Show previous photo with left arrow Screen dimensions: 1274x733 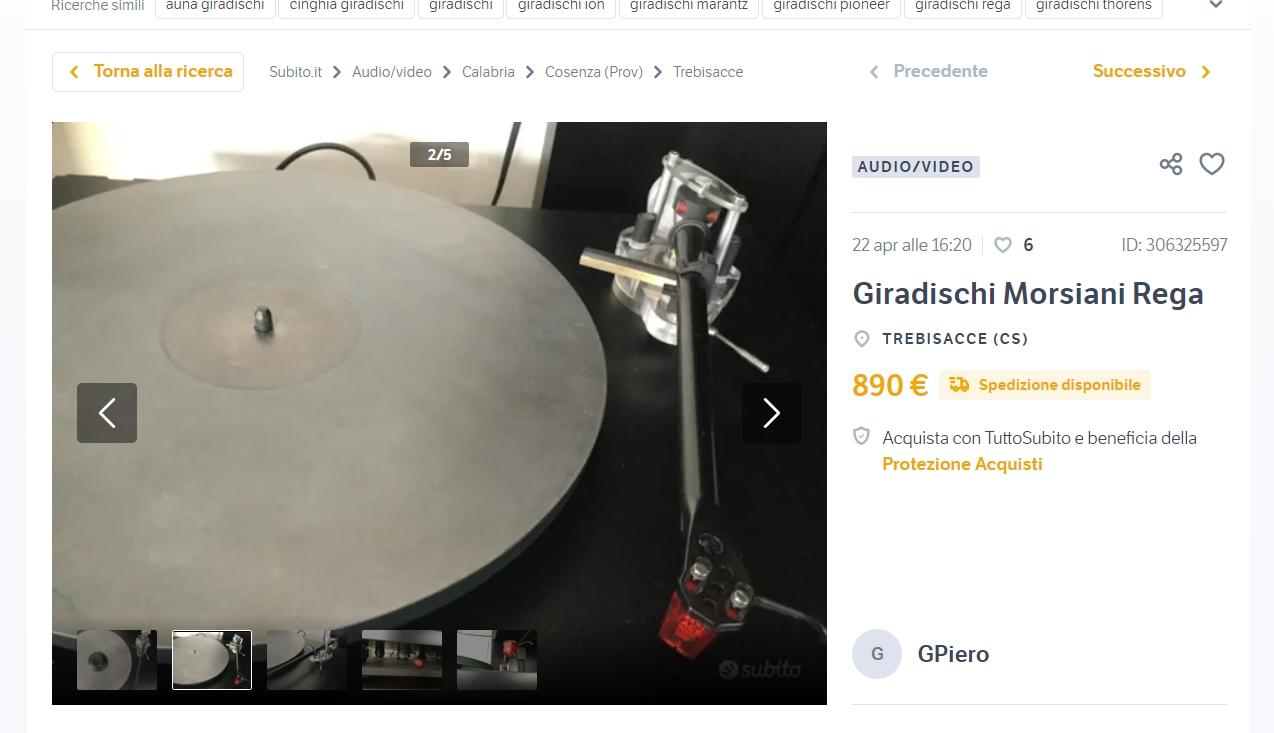(x=107, y=413)
